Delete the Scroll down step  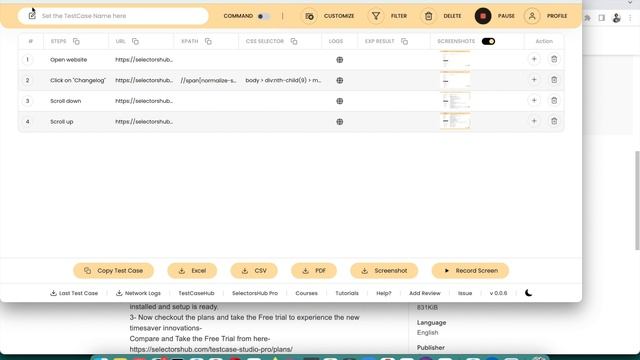554,100
